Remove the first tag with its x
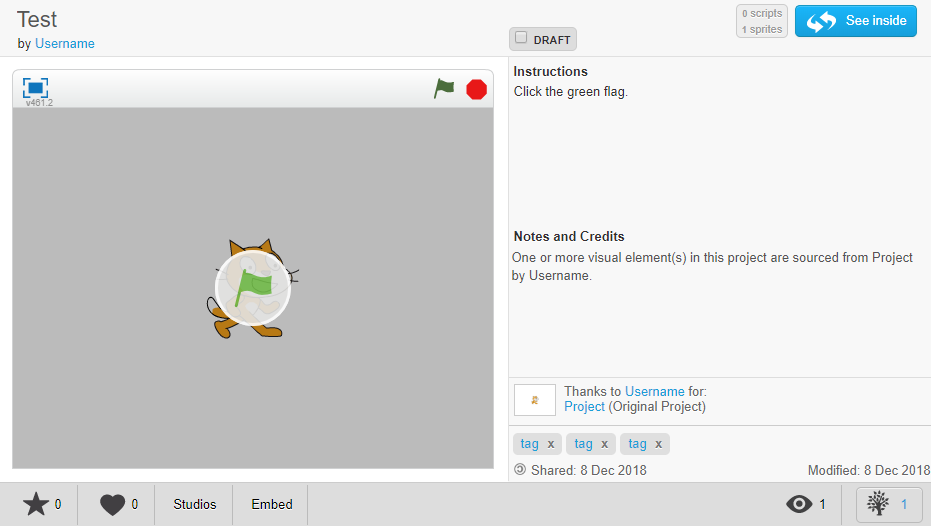 click(x=551, y=444)
